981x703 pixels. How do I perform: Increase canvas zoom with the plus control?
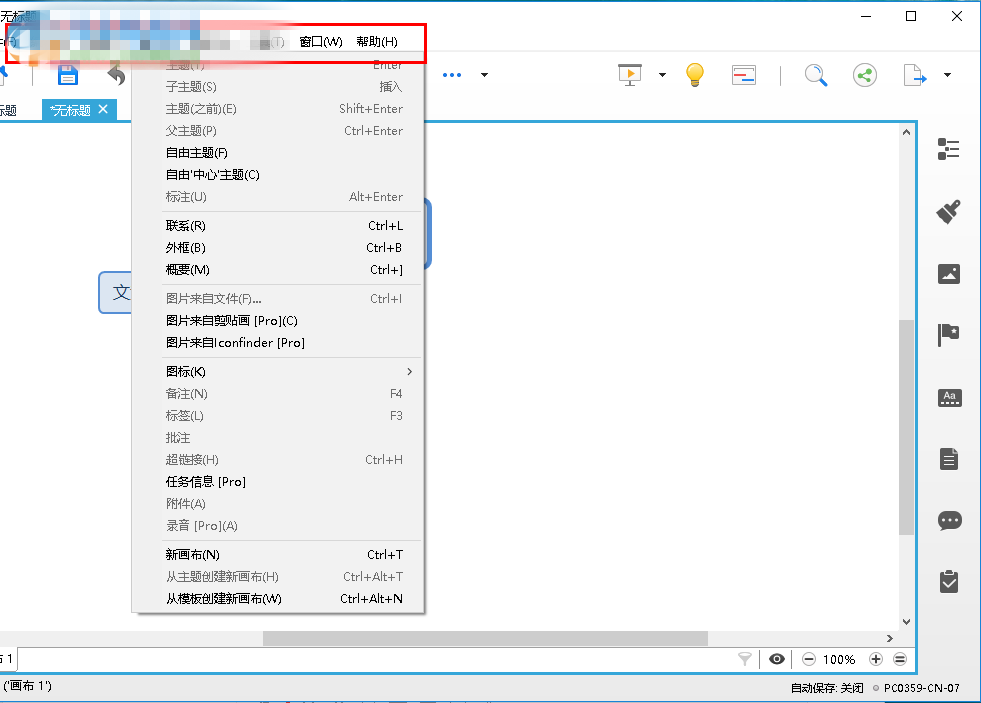(x=875, y=659)
